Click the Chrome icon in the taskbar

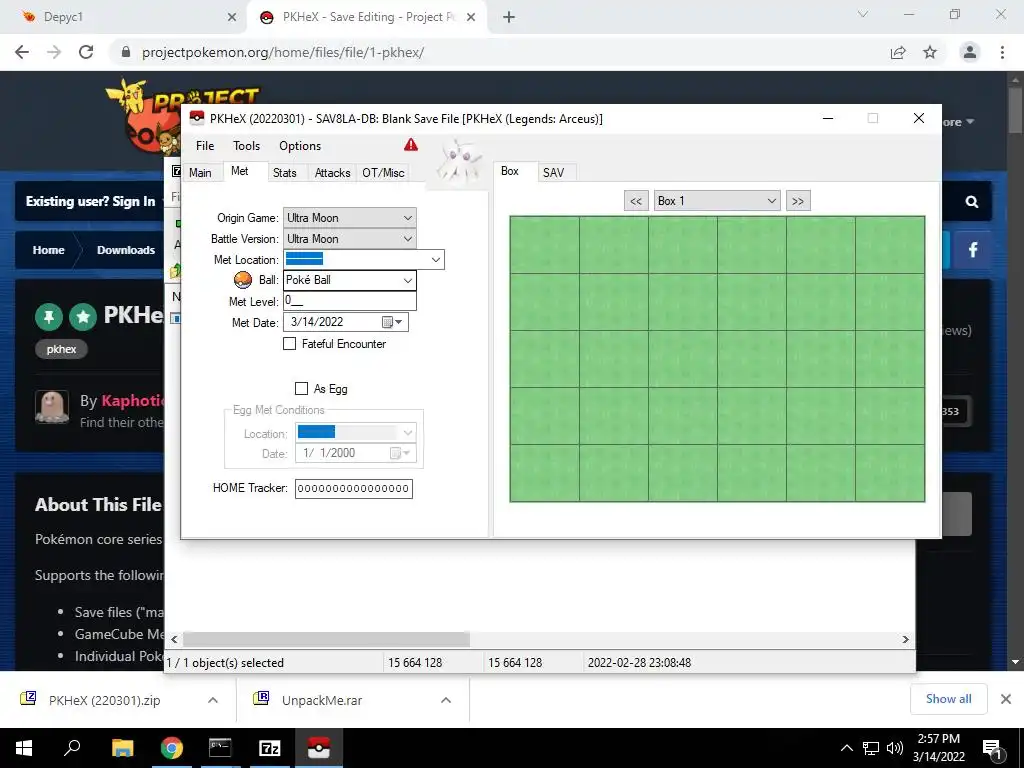(171, 748)
